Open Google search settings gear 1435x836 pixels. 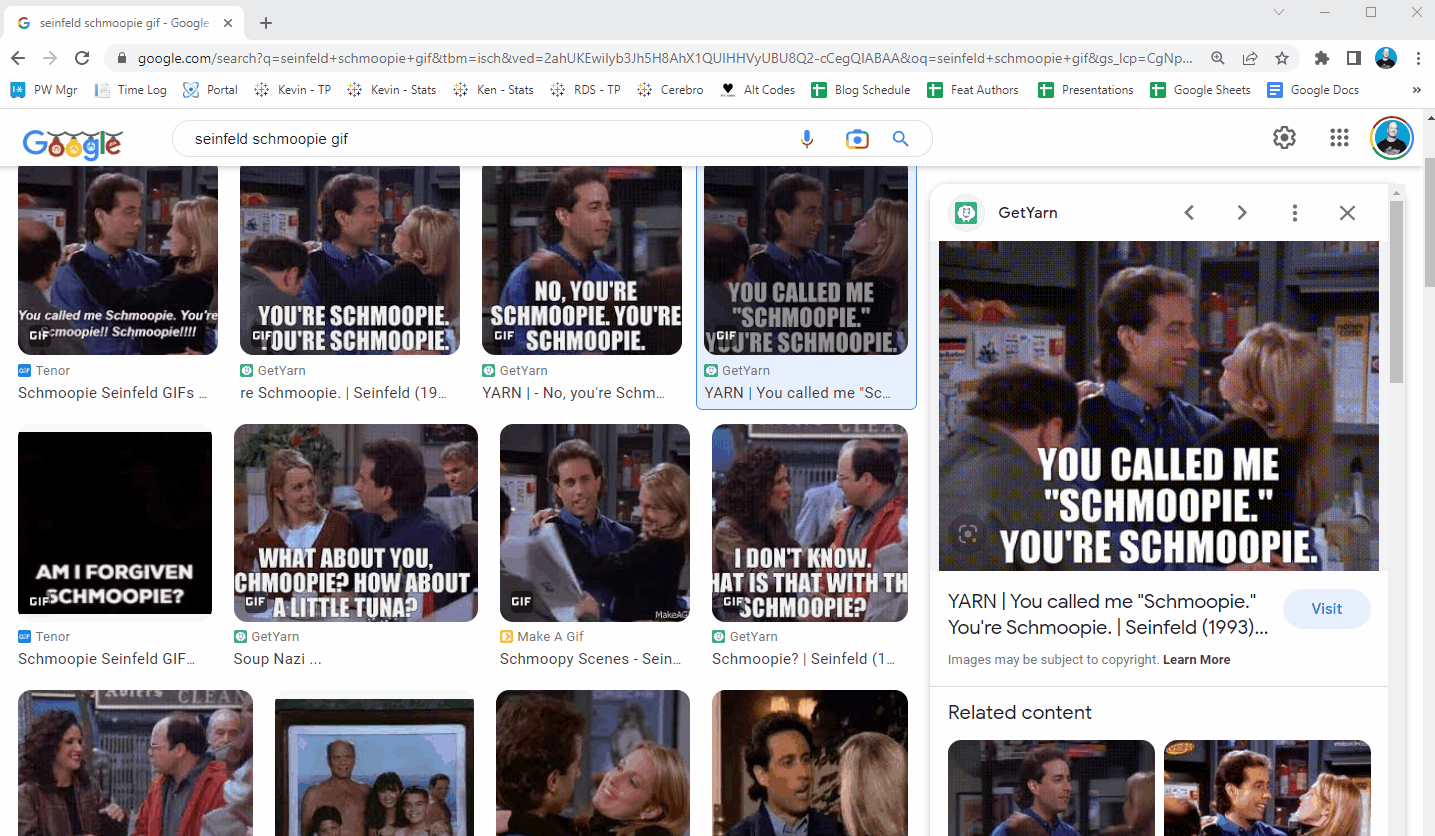coord(1284,138)
